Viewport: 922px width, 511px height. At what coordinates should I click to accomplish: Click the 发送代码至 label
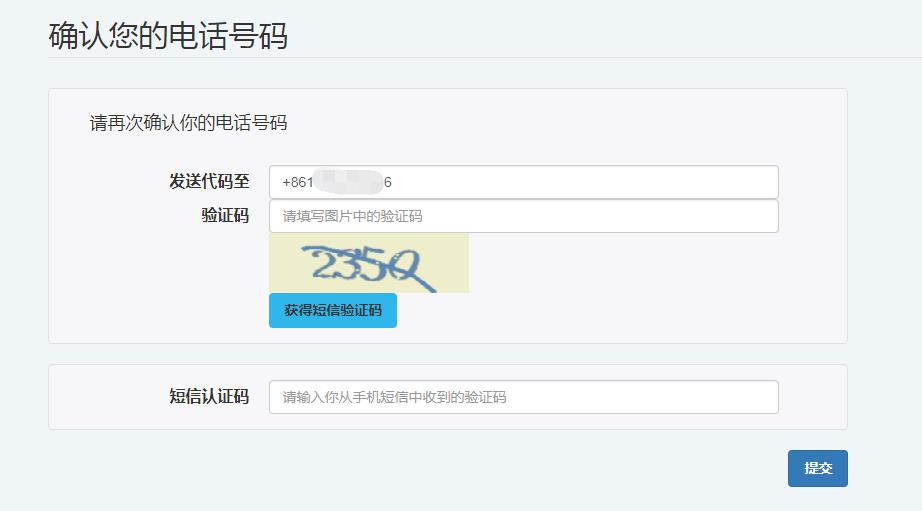click(x=209, y=181)
